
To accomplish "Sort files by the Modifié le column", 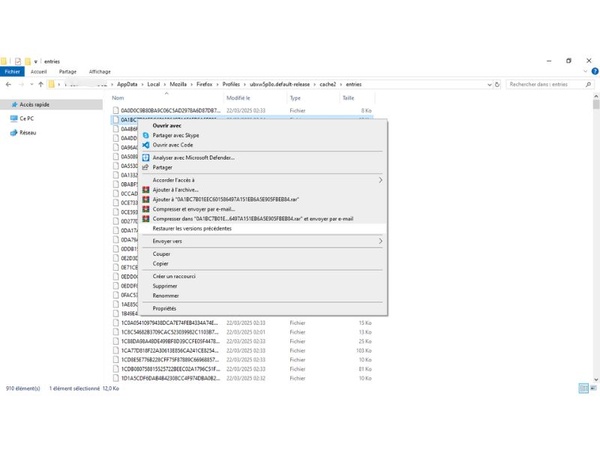I will tap(239, 99).
